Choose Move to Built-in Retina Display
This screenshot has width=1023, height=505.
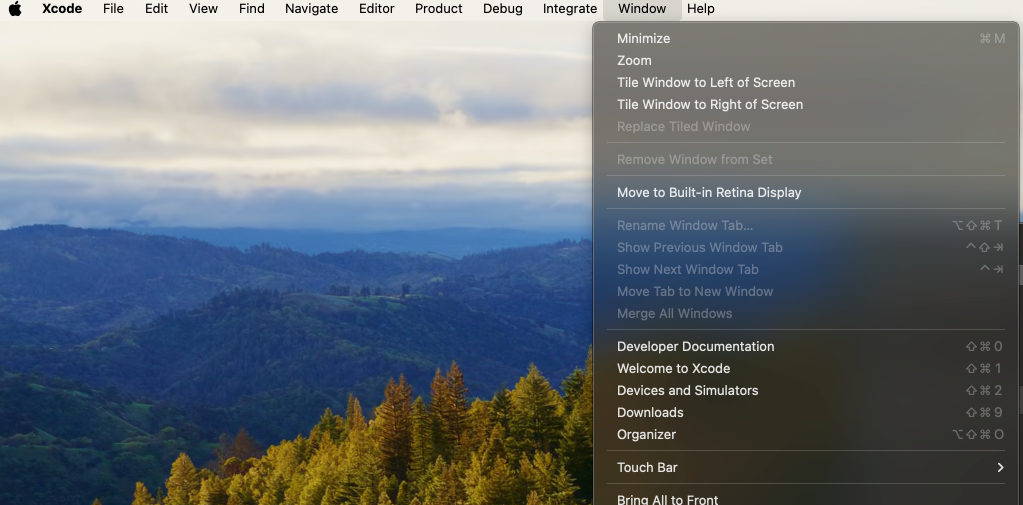point(708,193)
